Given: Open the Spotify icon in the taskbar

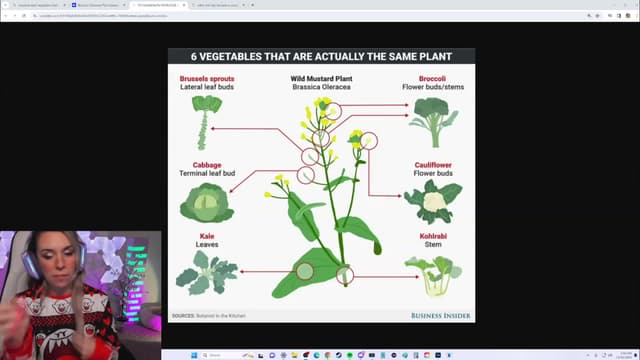Looking at the screenshot, I should (350, 355).
